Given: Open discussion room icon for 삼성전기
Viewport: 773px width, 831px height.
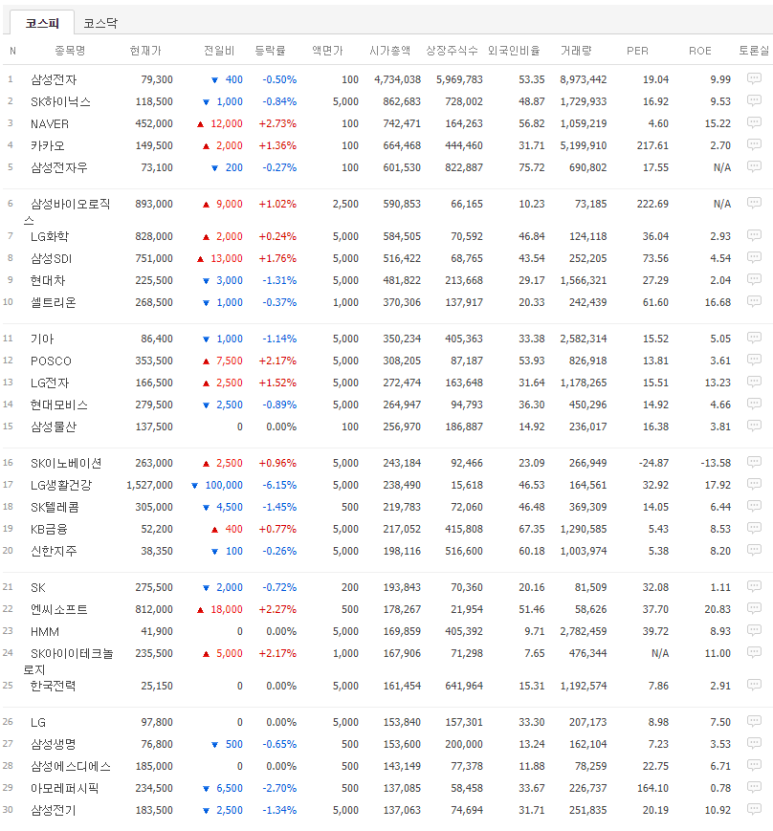Looking at the screenshot, I should [753, 809].
